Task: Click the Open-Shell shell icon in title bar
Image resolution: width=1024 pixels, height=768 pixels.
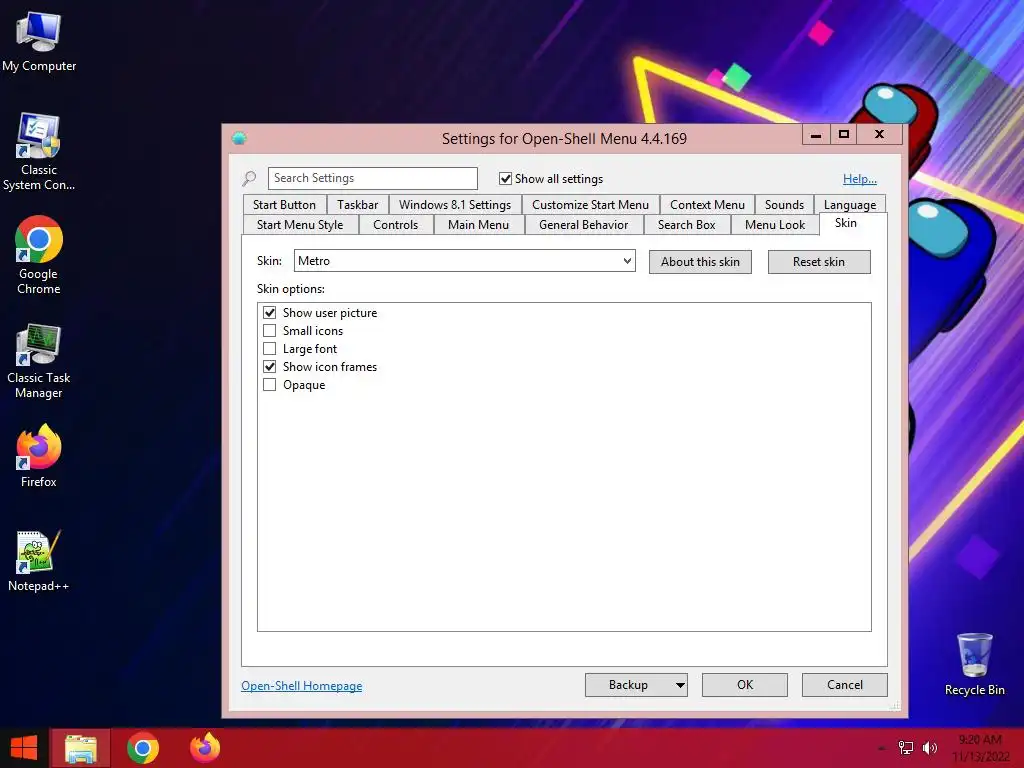Action: (239, 138)
